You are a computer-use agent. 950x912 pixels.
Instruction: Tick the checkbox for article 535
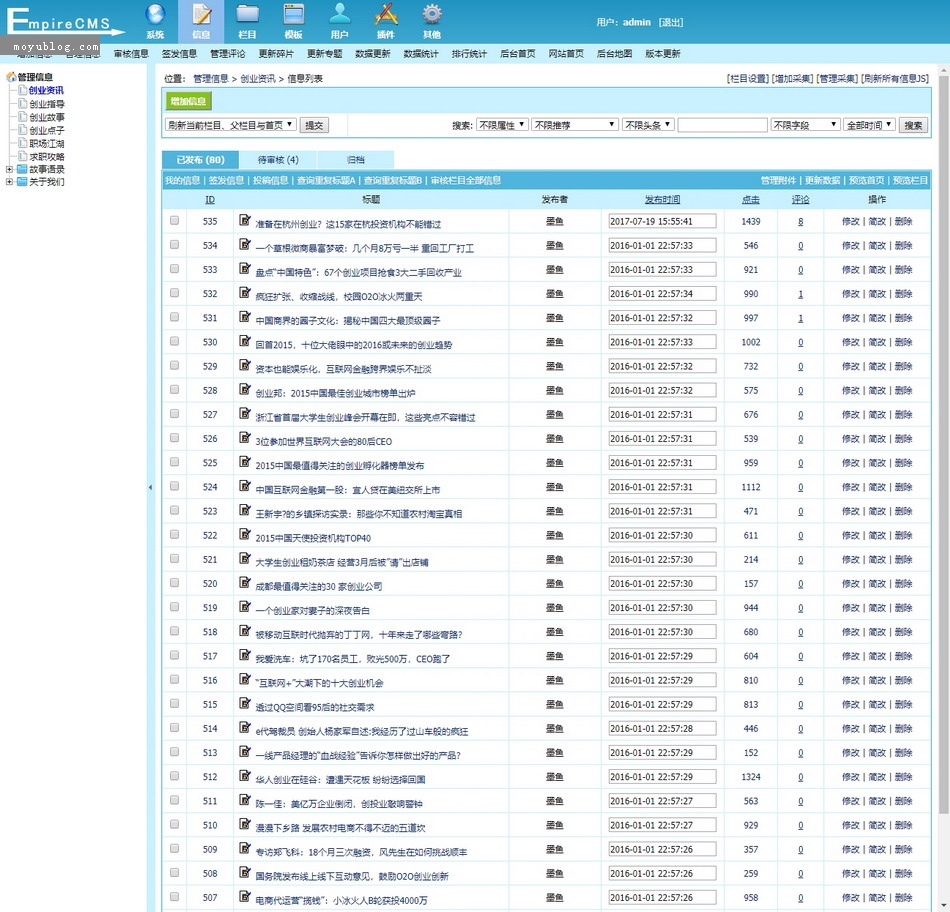click(x=174, y=221)
